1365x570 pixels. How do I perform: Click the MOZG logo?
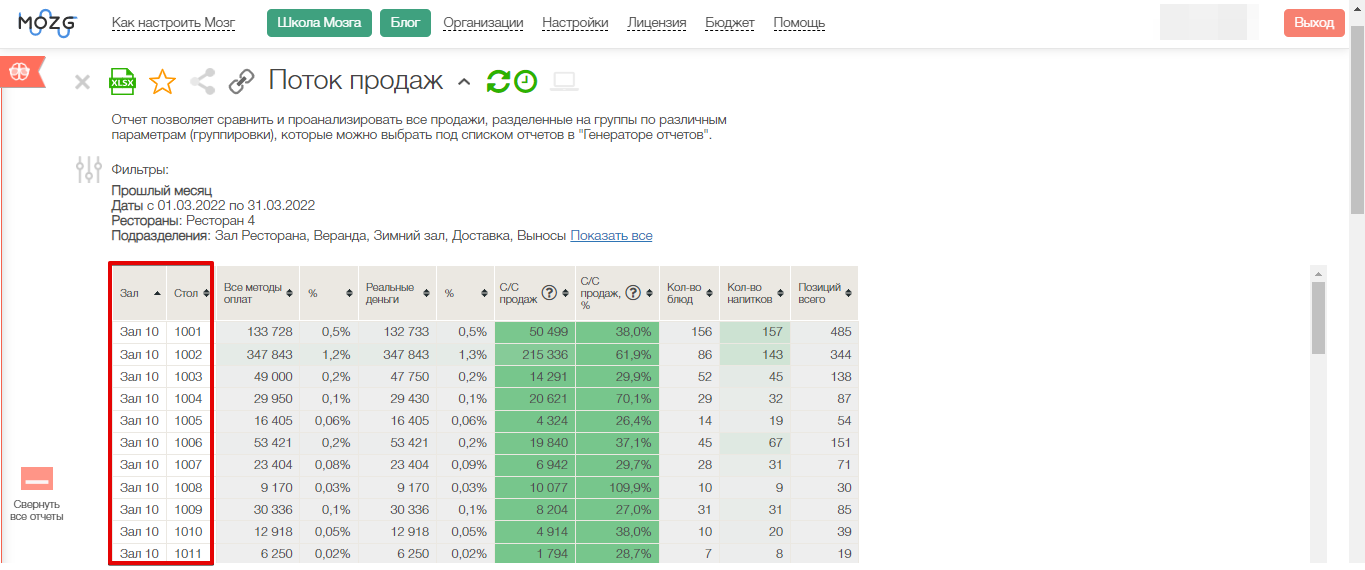click(47, 23)
